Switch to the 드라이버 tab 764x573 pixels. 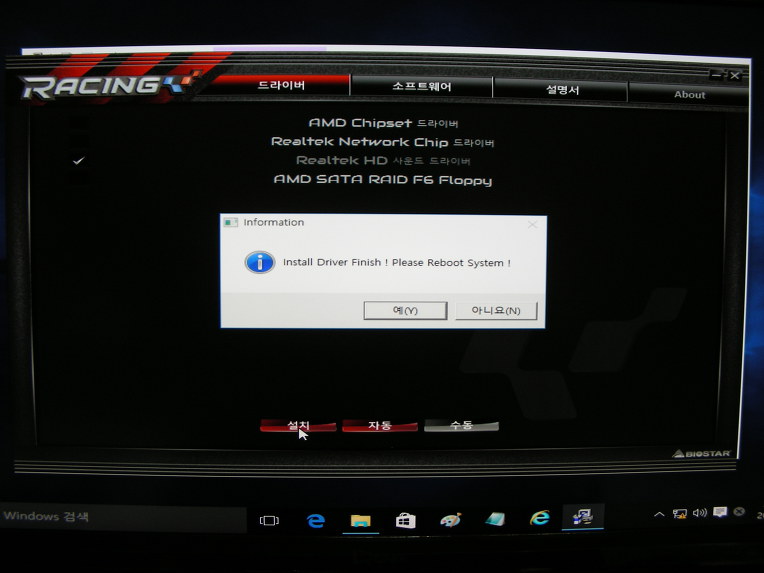pos(281,85)
